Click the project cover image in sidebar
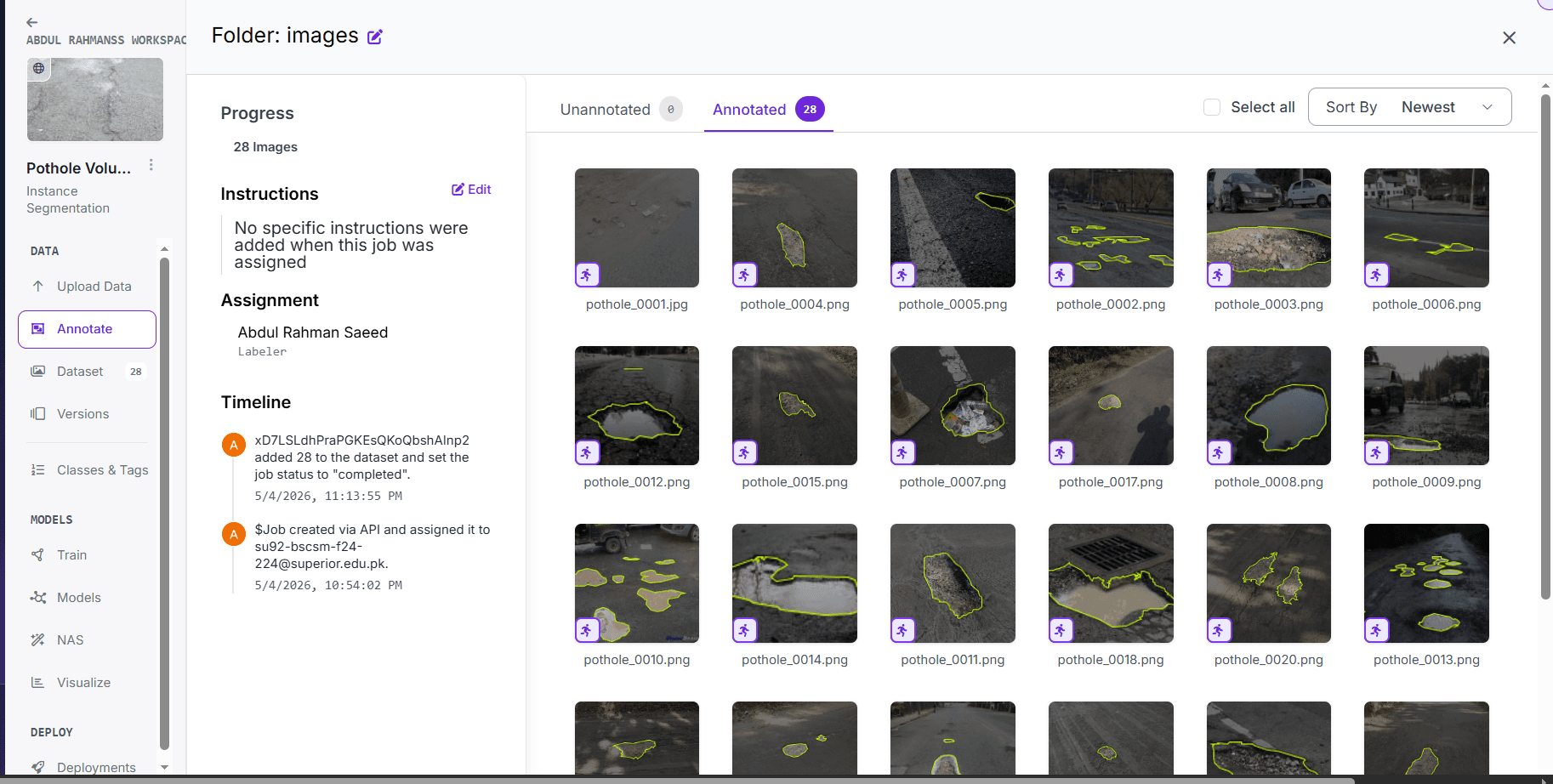 (95, 99)
